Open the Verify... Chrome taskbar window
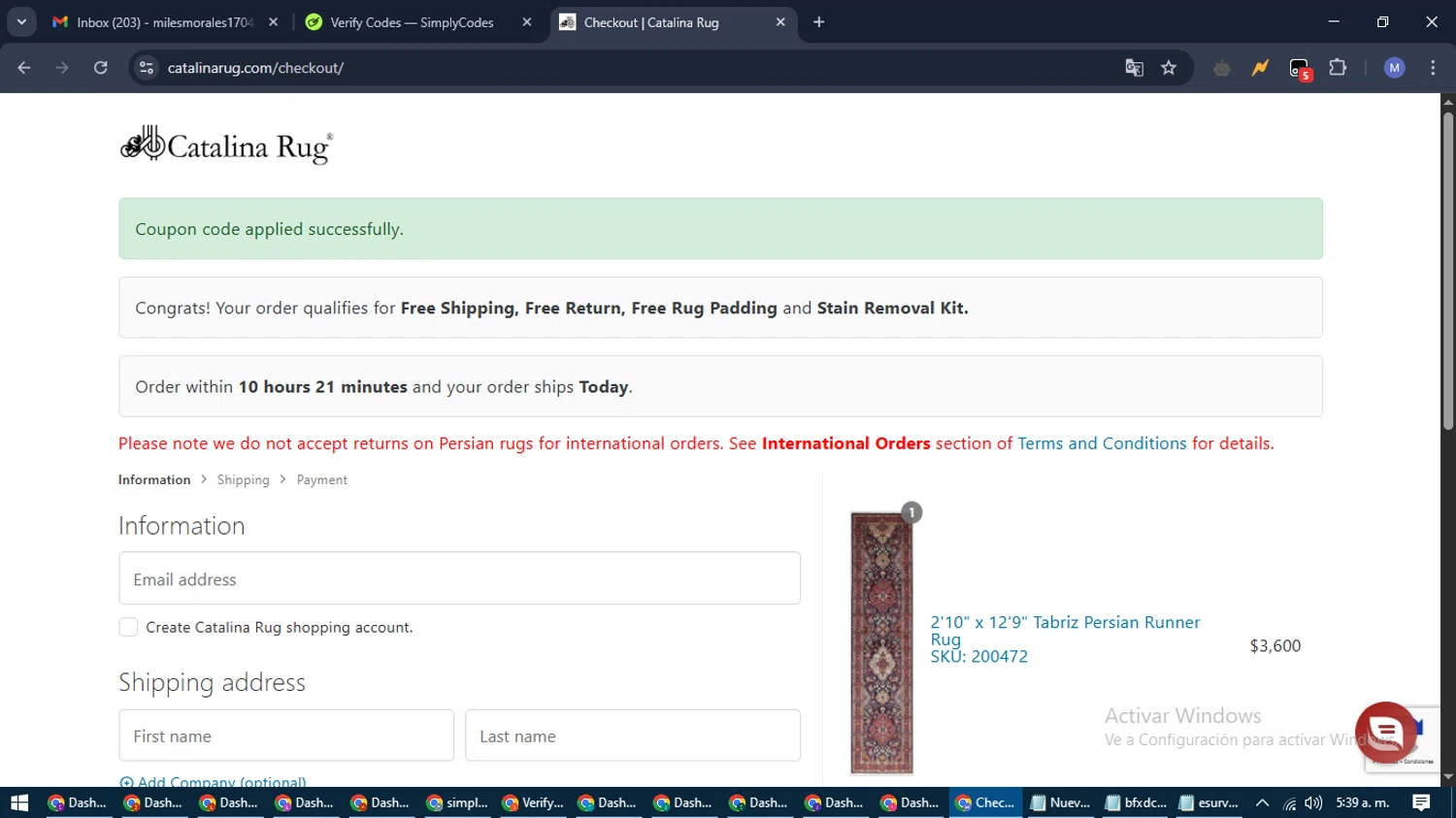The height and width of the screenshot is (818, 1456). [534, 802]
